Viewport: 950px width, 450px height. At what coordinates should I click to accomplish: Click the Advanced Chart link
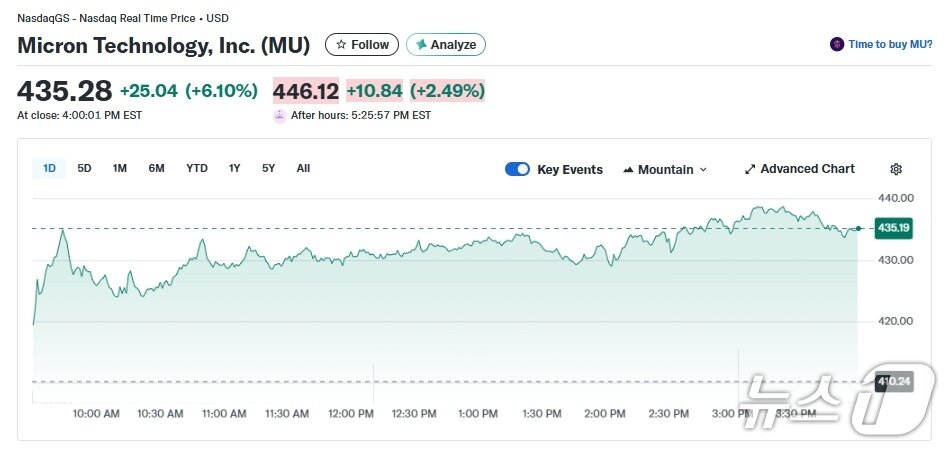click(x=807, y=169)
